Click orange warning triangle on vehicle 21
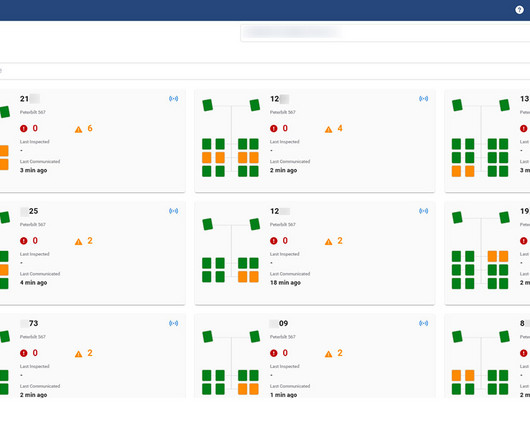The height and width of the screenshot is (442, 530). pyautogui.click(x=78, y=129)
